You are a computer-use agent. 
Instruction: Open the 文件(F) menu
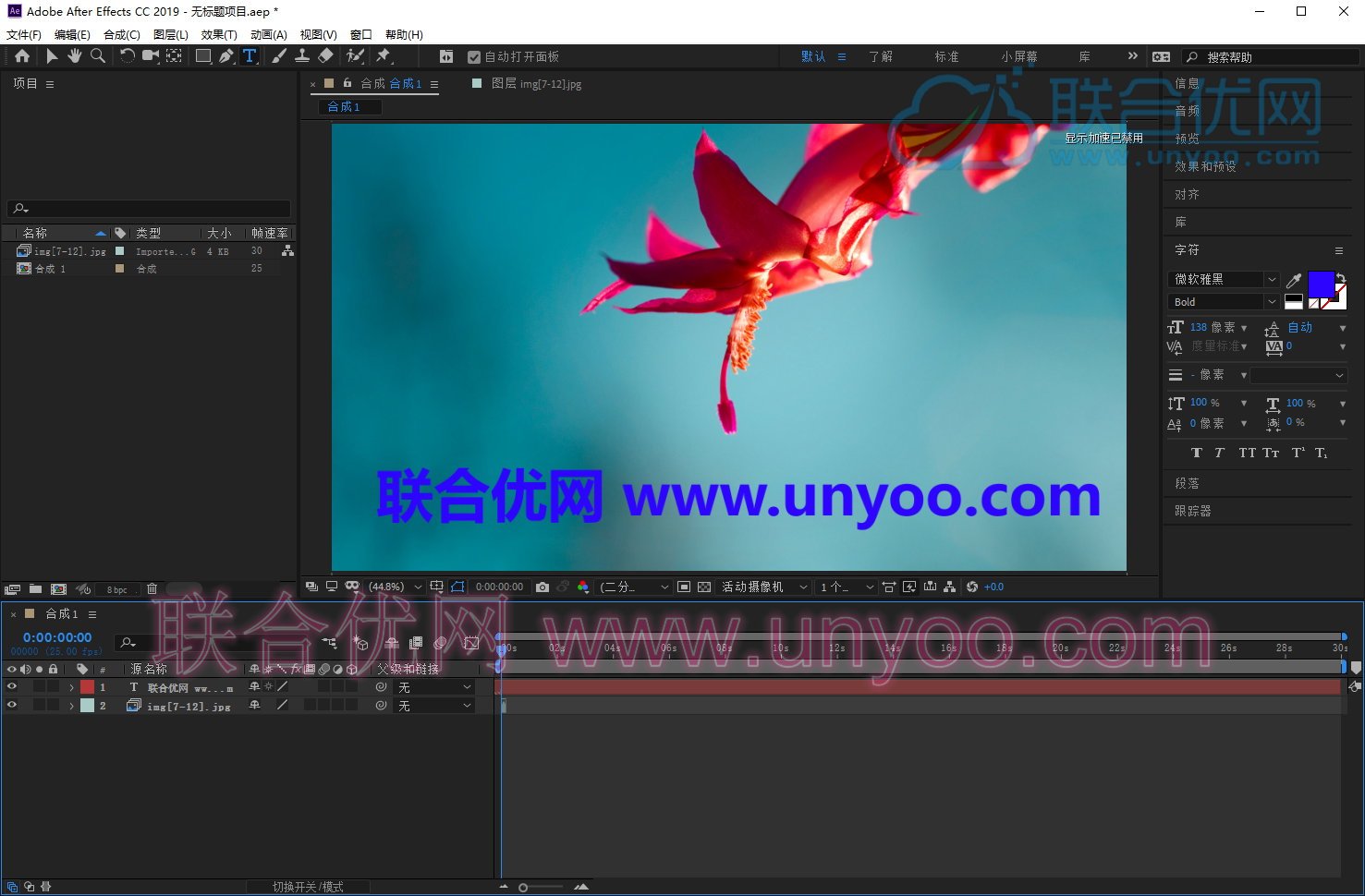pyautogui.click(x=24, y=34)
